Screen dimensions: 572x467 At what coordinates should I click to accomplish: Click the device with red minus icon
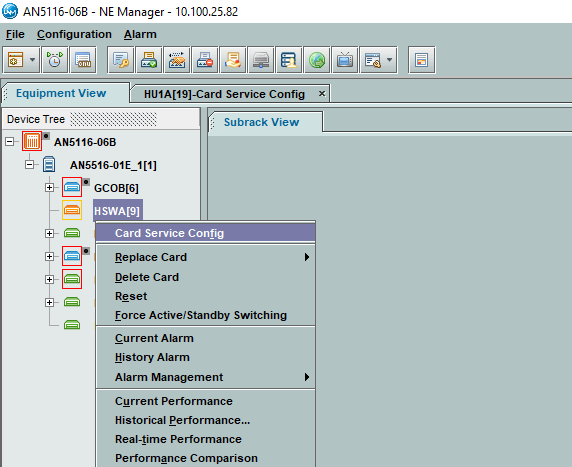205,60
